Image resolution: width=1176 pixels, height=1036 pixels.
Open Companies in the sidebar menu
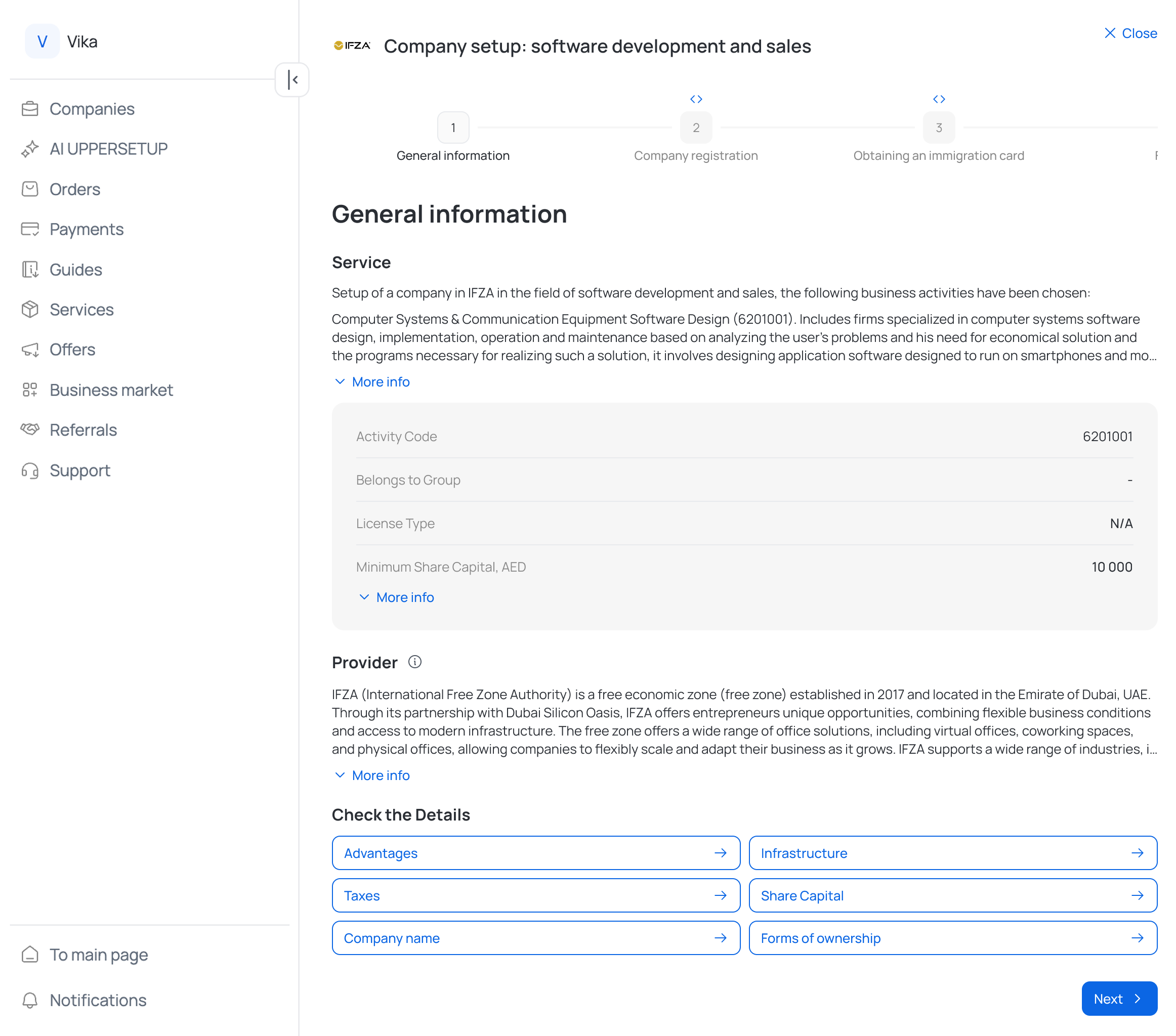click(x=92, y=109)
